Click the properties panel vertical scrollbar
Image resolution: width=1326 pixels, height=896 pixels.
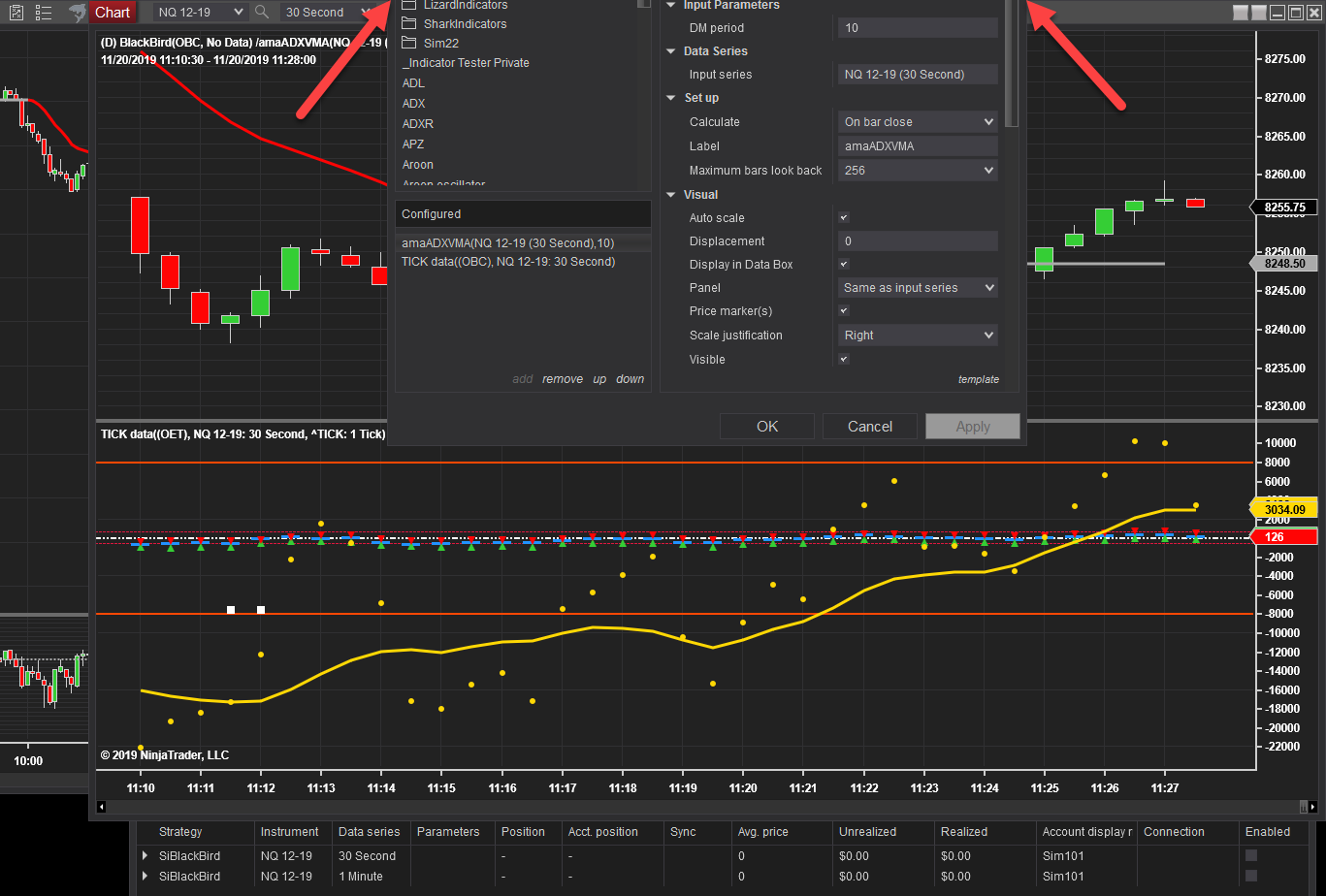tap(1012, 63)
